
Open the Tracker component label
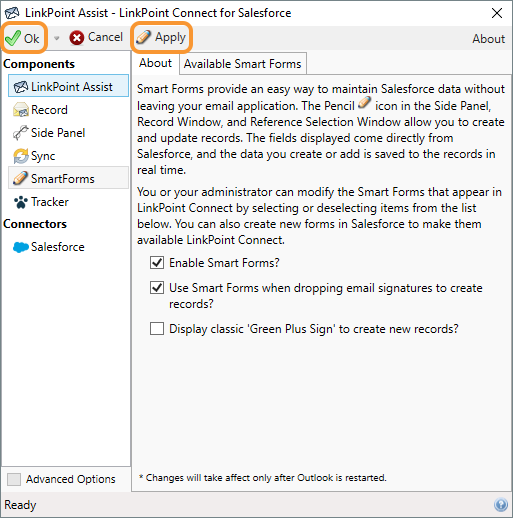[50, 202]
